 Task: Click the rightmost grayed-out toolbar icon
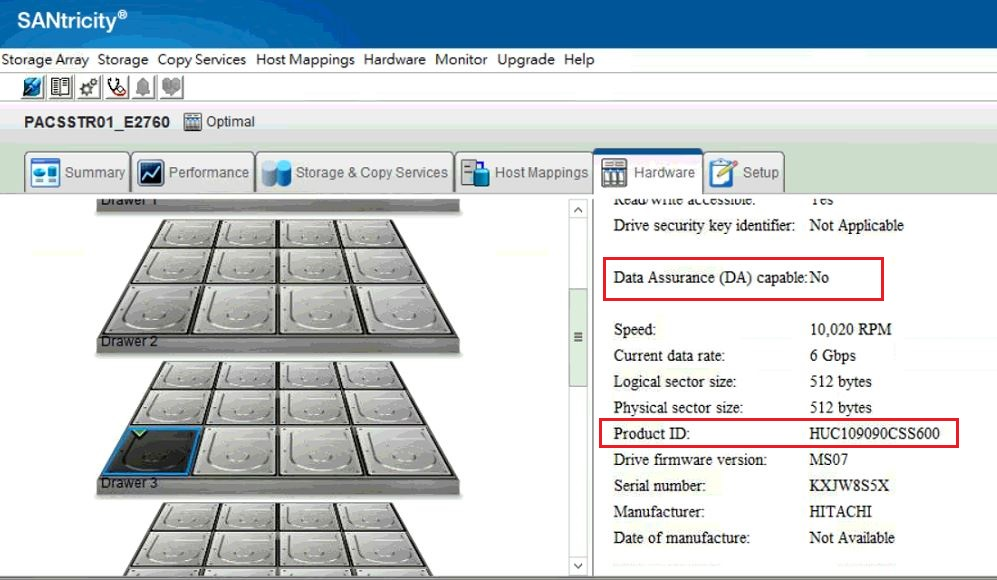click(x=171, y=88)
